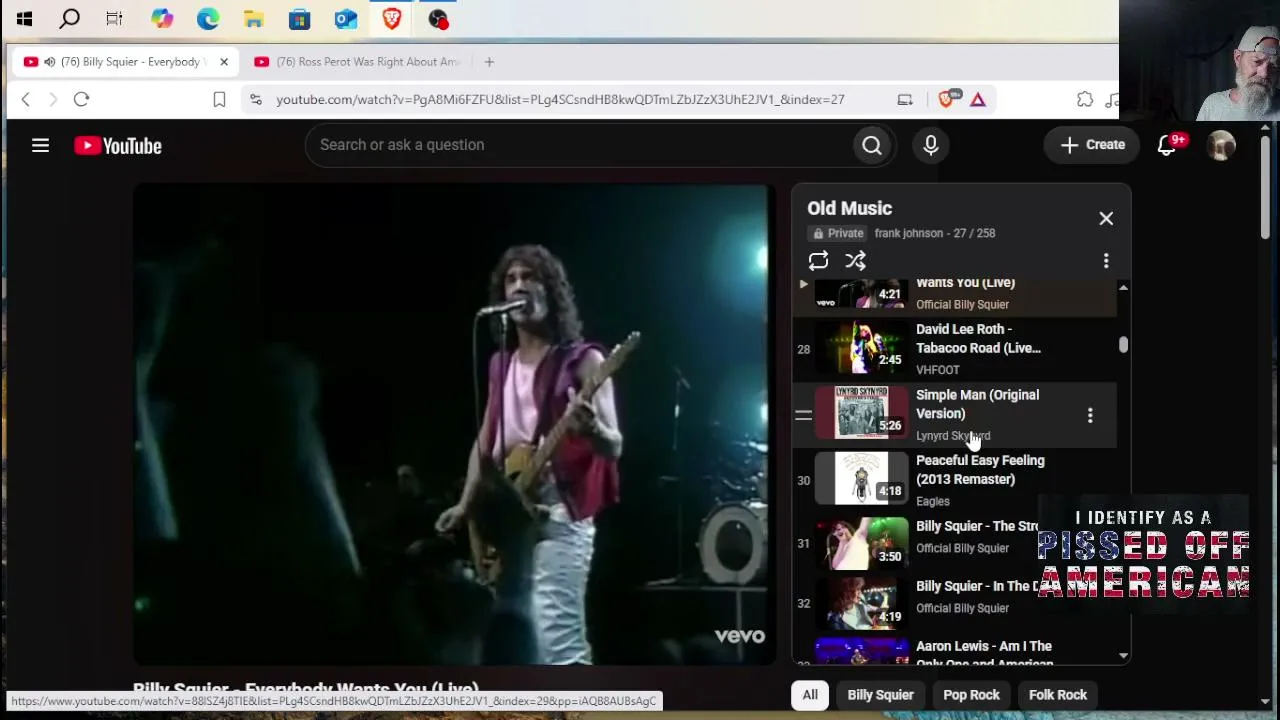Play Billy Squier - In The Dark video

click(976, 586)
